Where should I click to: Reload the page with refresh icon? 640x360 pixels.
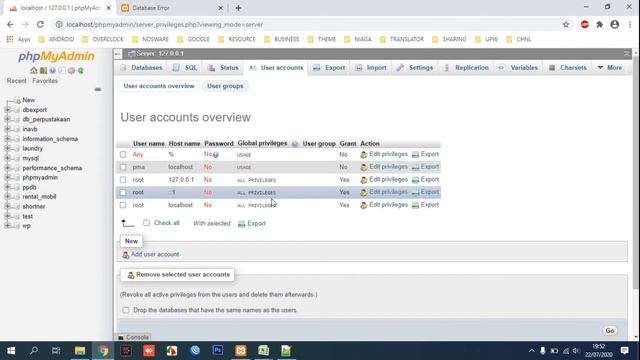[40, 24]
